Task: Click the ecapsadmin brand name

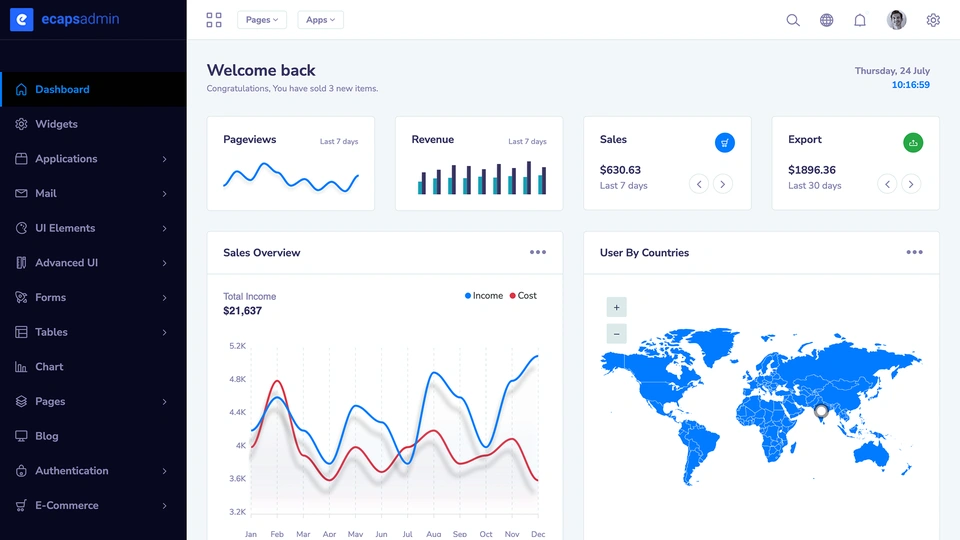Action: pyautogui.click(x=80, y=19)
